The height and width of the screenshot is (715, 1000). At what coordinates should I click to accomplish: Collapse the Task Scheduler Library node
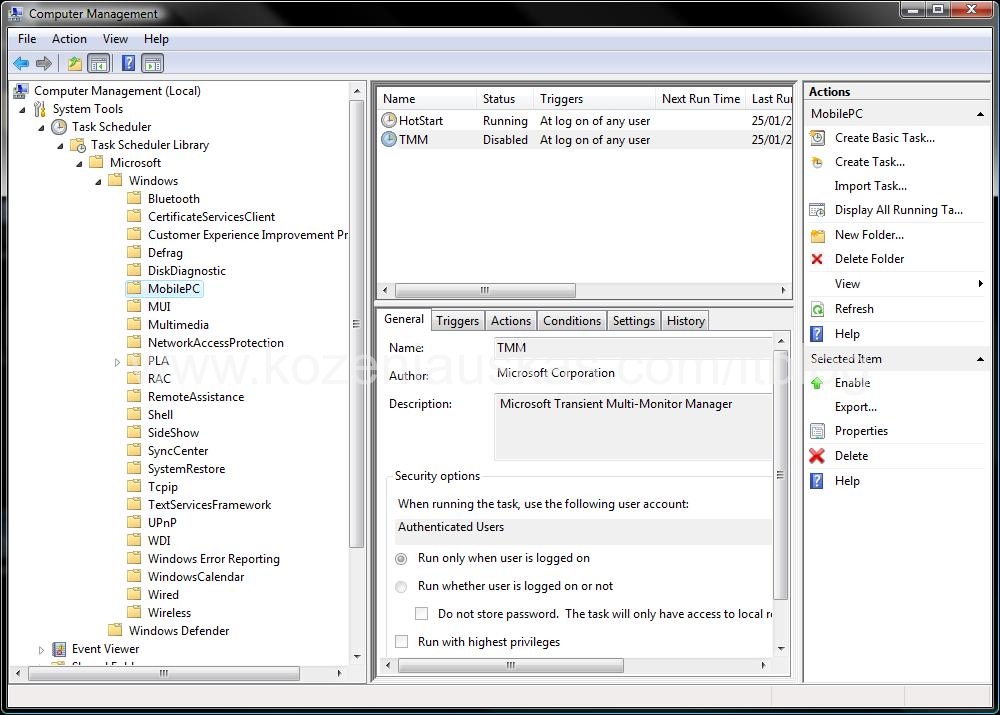[61, 146]
